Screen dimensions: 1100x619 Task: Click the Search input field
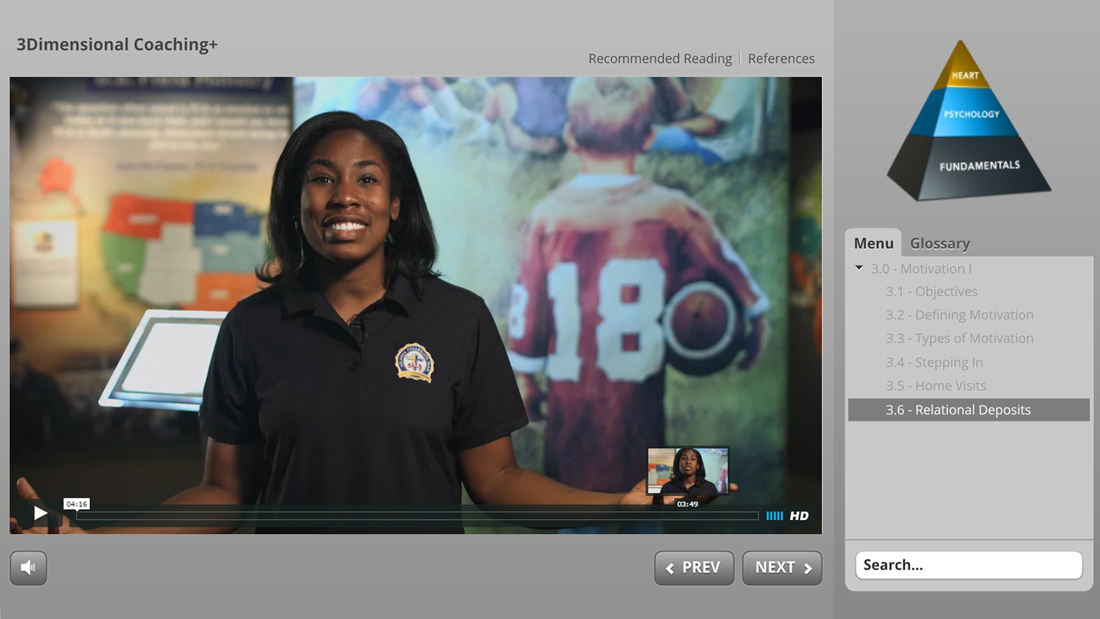tap(968, 565)
